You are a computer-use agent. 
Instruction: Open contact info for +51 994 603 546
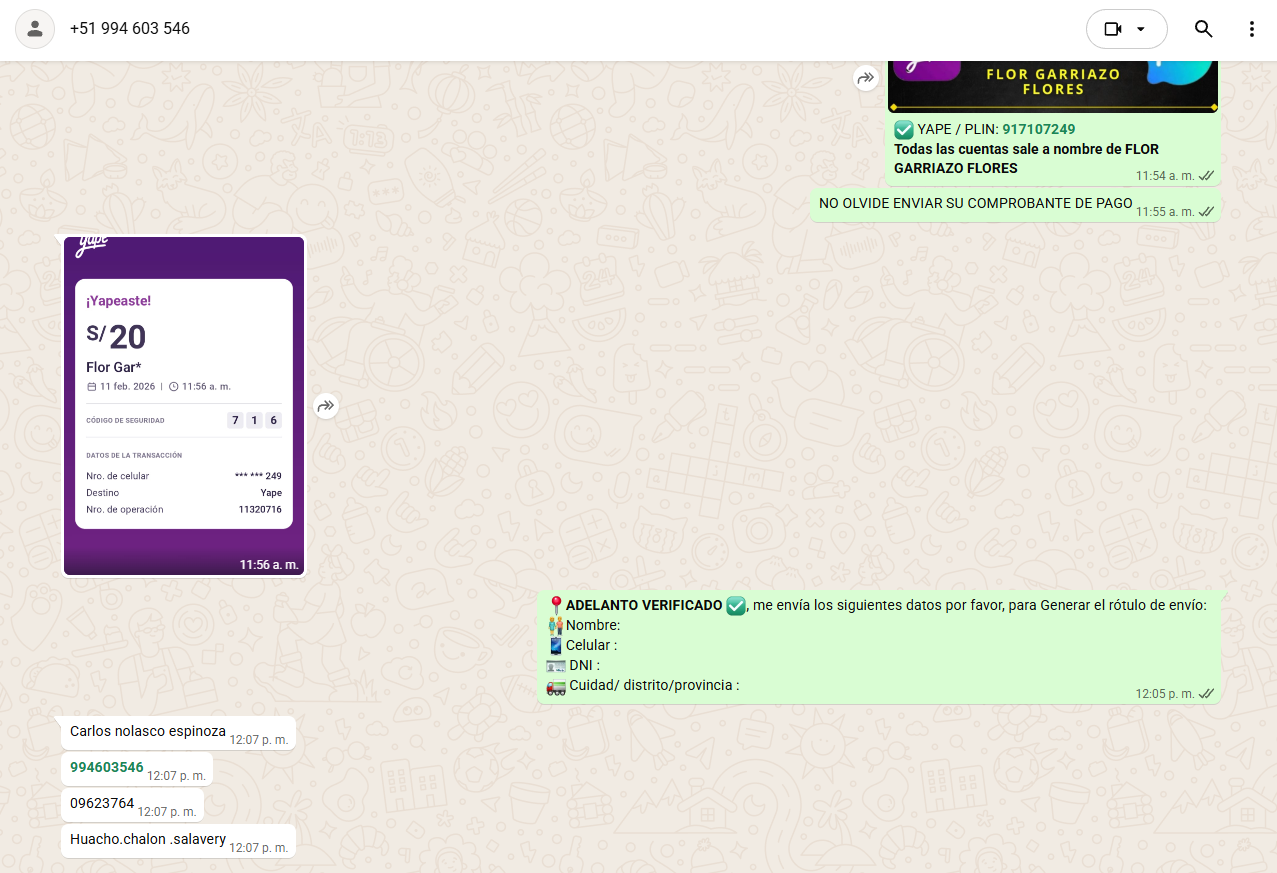click(130, 29)
